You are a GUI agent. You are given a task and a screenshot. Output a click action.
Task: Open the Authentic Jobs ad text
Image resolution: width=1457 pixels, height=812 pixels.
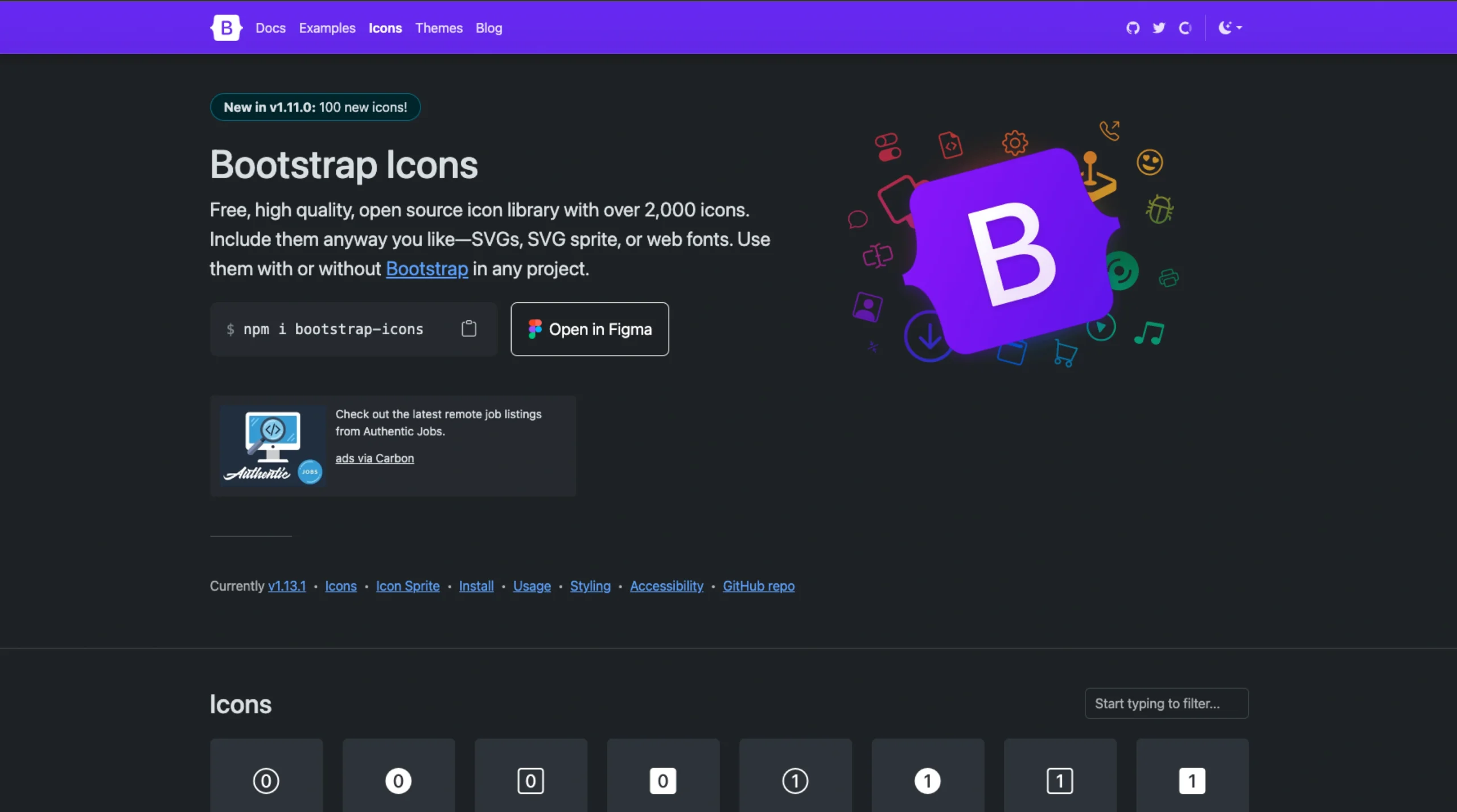(438, 423)
